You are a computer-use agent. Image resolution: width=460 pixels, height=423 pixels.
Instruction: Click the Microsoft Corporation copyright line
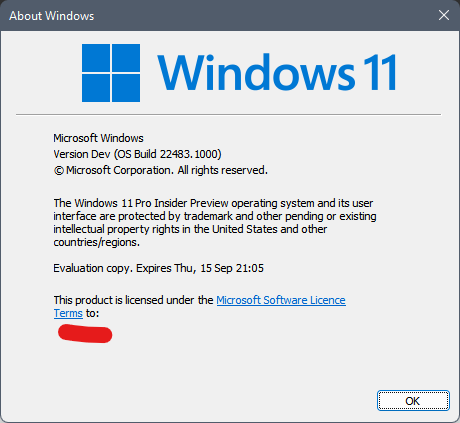160,170
